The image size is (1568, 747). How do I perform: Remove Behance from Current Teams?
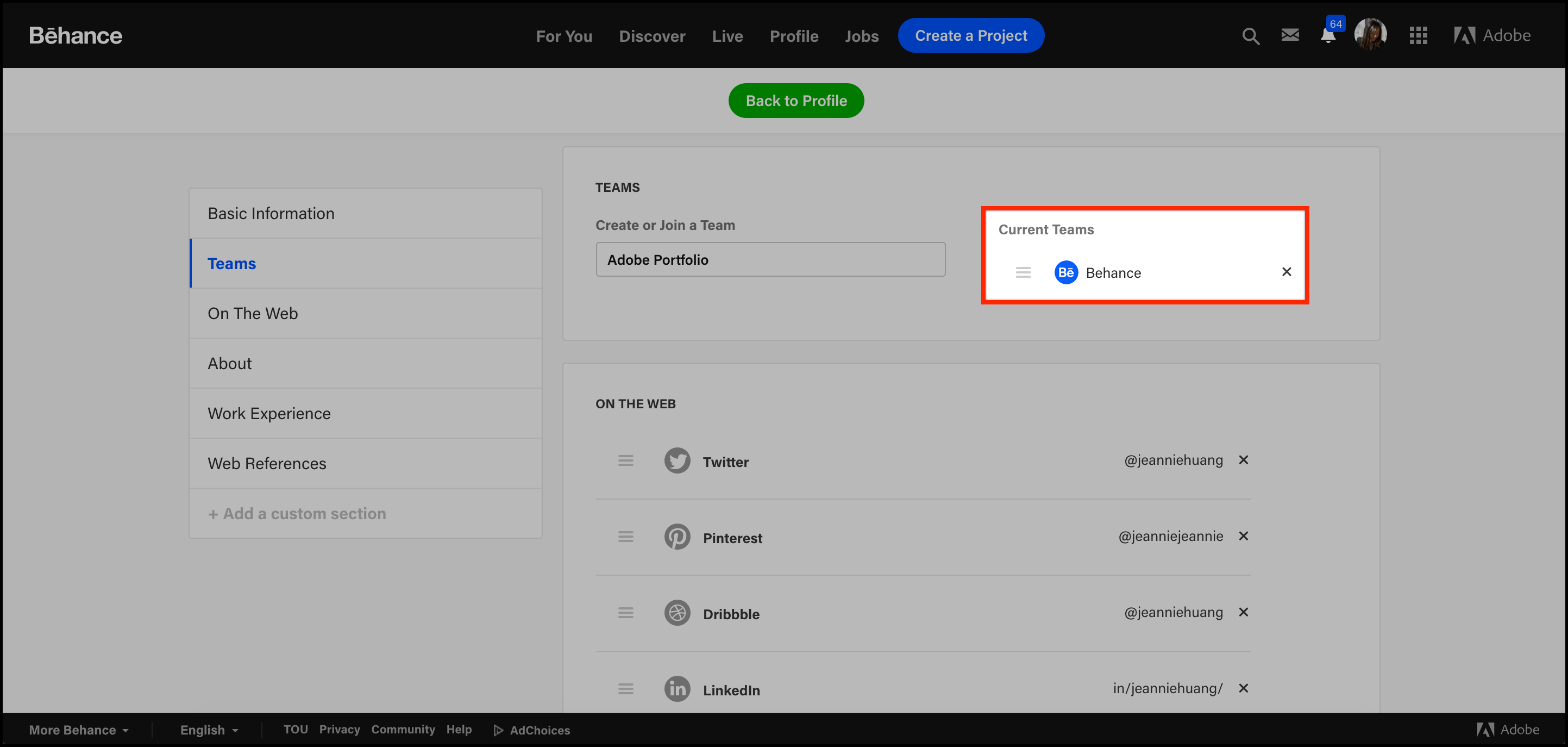point(1287,271)
